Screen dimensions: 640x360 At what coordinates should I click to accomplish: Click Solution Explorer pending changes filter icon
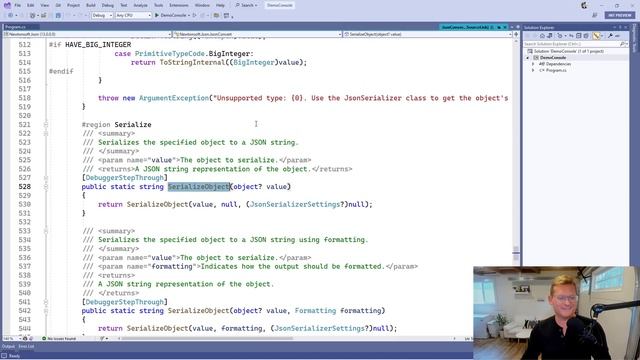tap(560, 36)
